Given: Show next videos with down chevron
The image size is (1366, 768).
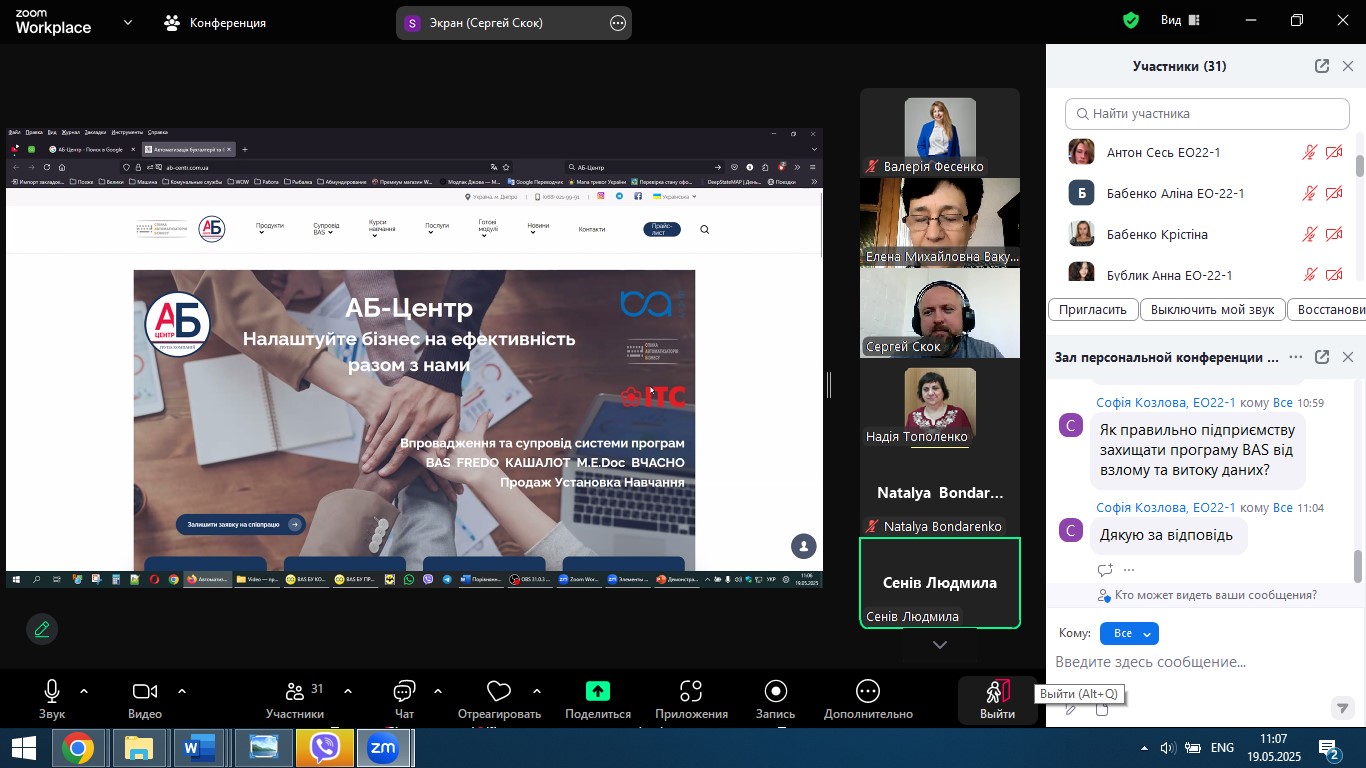Looking at the screenshot, I should coord(940,645).
